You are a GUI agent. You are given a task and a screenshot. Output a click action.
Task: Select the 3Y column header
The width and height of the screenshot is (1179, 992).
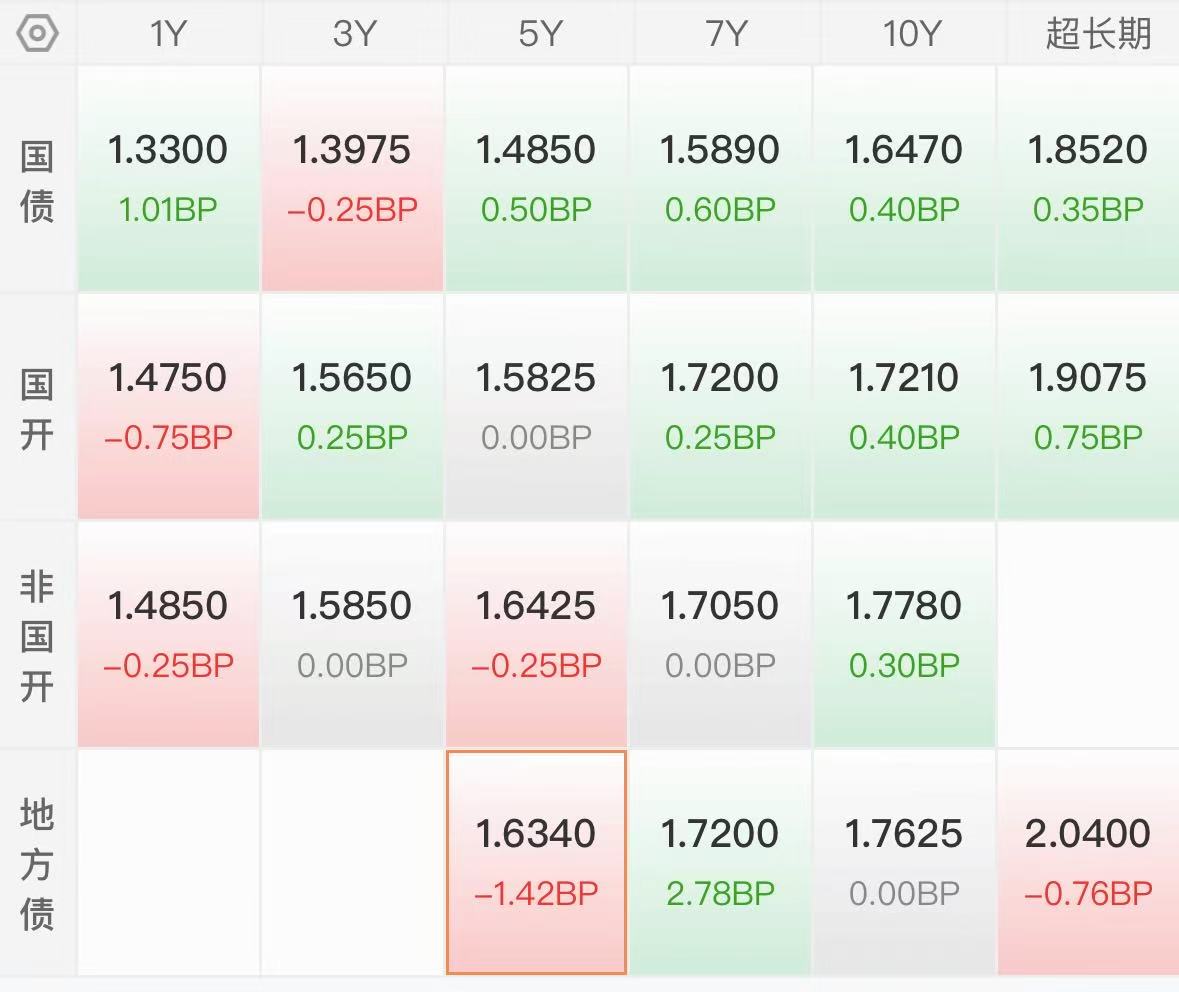click(352, 33)
